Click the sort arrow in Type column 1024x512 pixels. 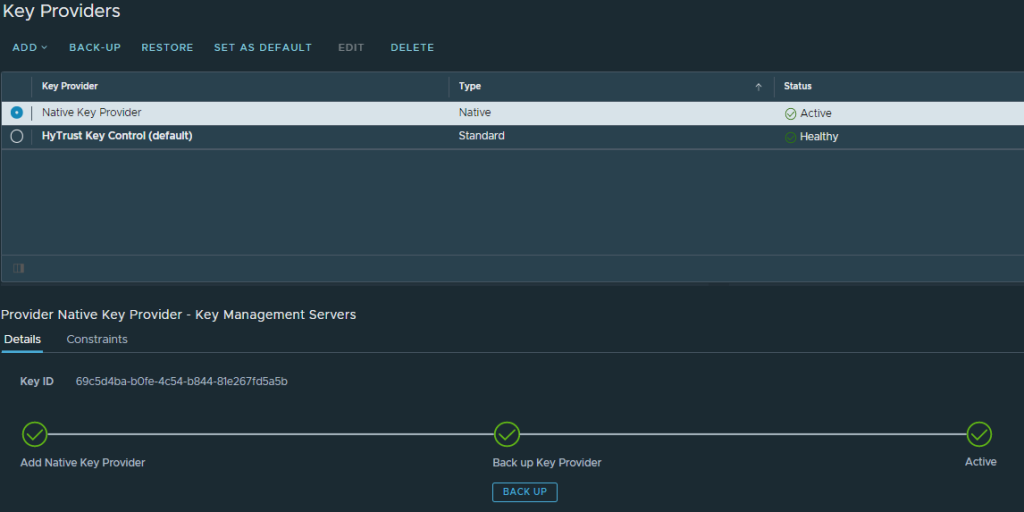click(x=758, y=87)
